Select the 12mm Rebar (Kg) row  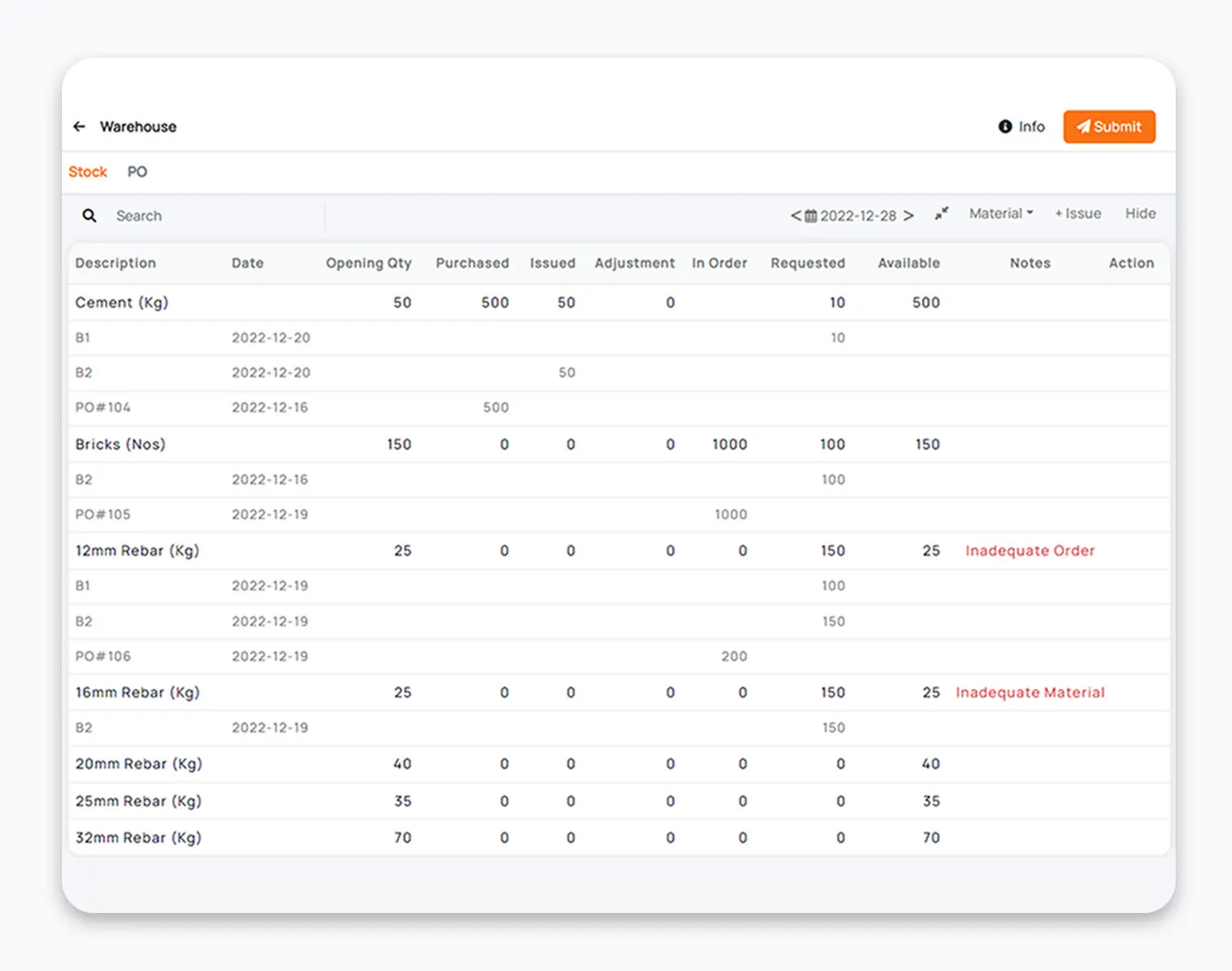tap(618, 551)
